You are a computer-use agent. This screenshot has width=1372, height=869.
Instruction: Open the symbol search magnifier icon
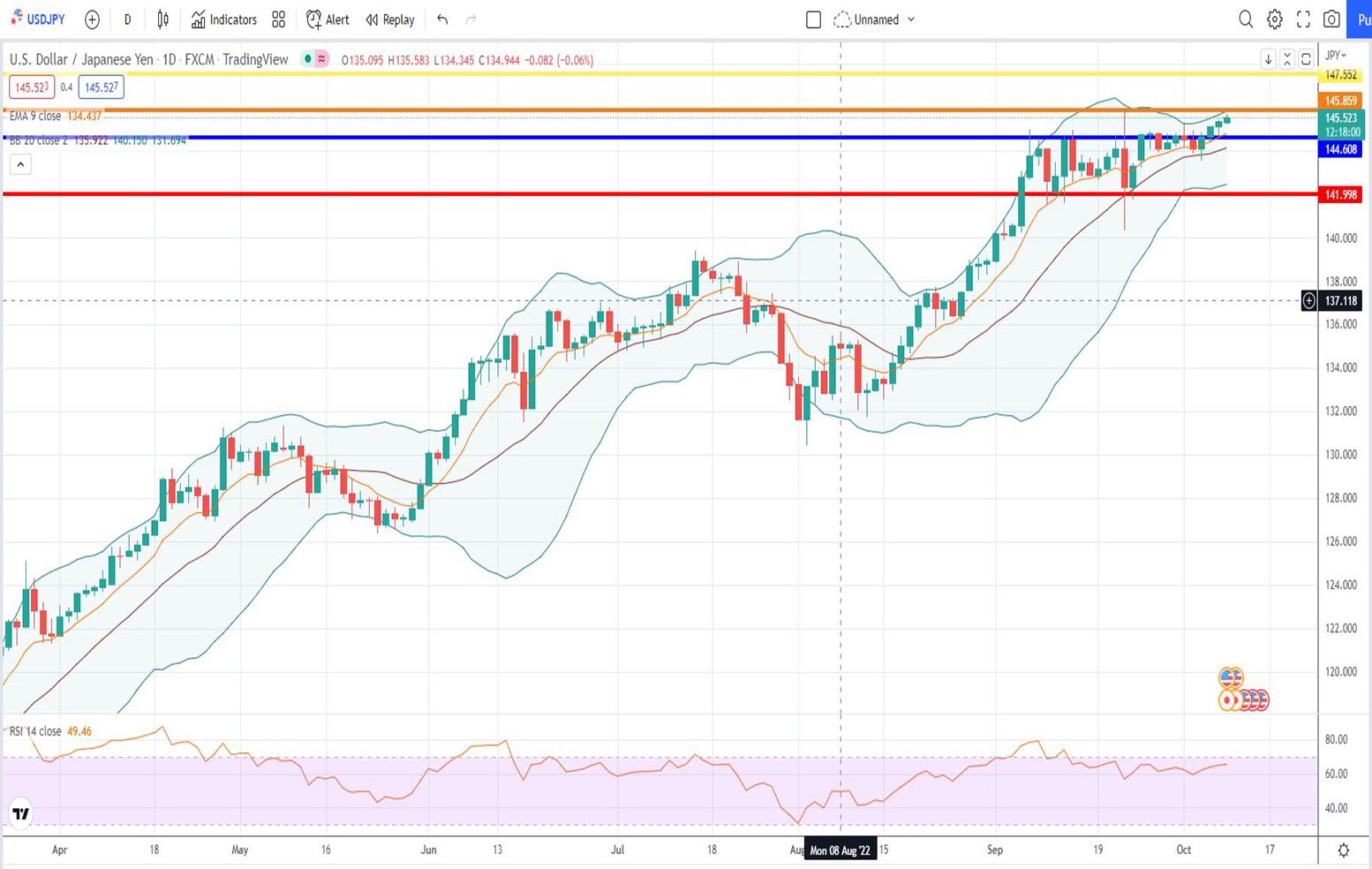(1245, 19)
